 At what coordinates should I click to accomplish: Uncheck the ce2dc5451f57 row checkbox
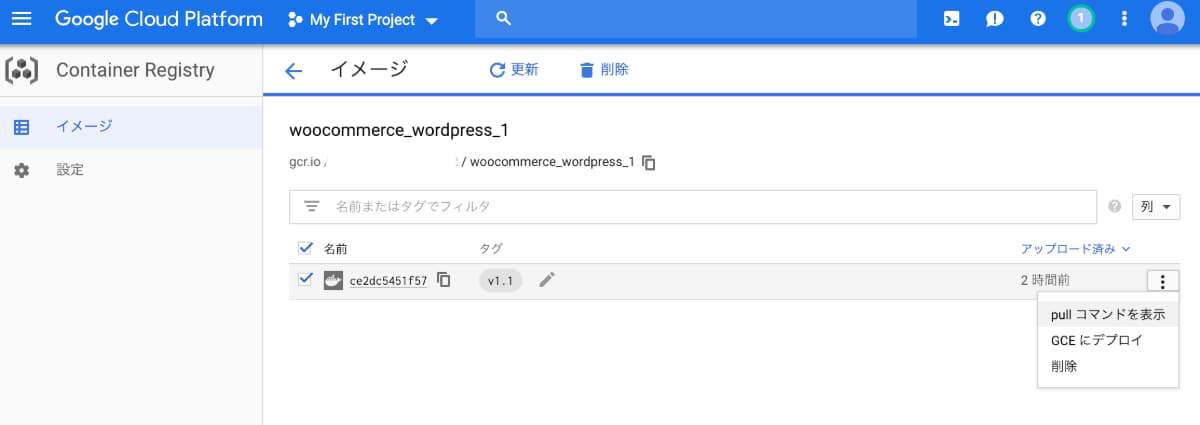(306, 280)
